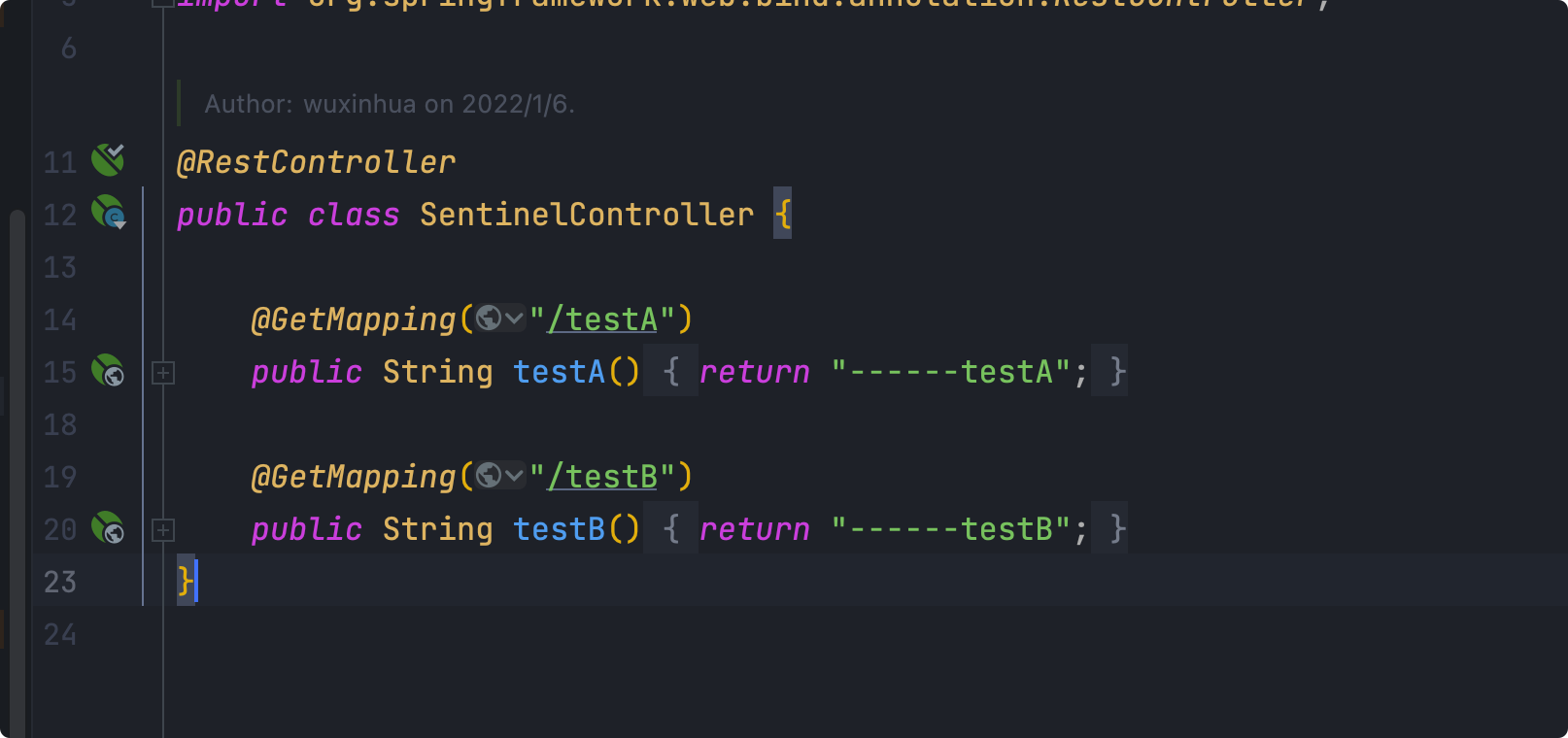Viewport: 1568px width, 738px height.
Task: Click the testA method name
Action: pyautogui.click(x=560, y=371)
